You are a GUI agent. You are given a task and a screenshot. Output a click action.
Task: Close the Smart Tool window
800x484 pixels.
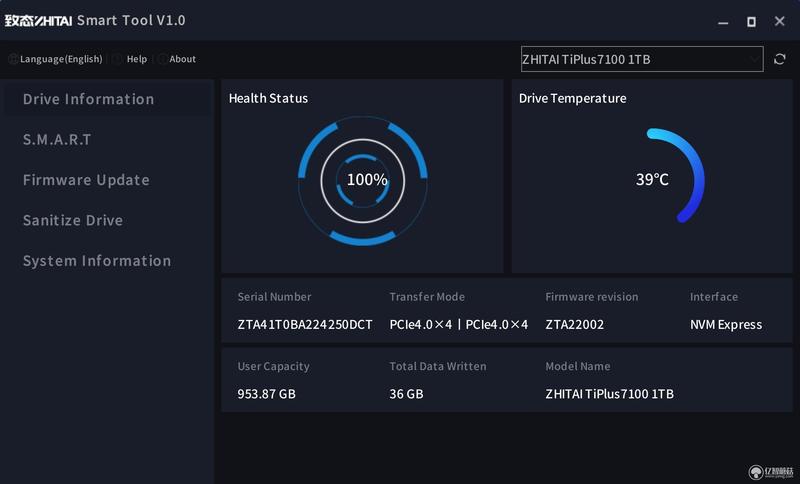coord(780,21)
